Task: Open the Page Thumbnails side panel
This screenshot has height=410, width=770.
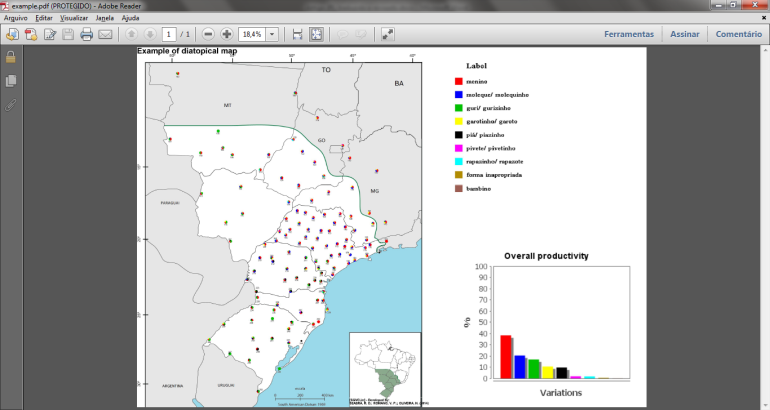Action: (11, 80)
